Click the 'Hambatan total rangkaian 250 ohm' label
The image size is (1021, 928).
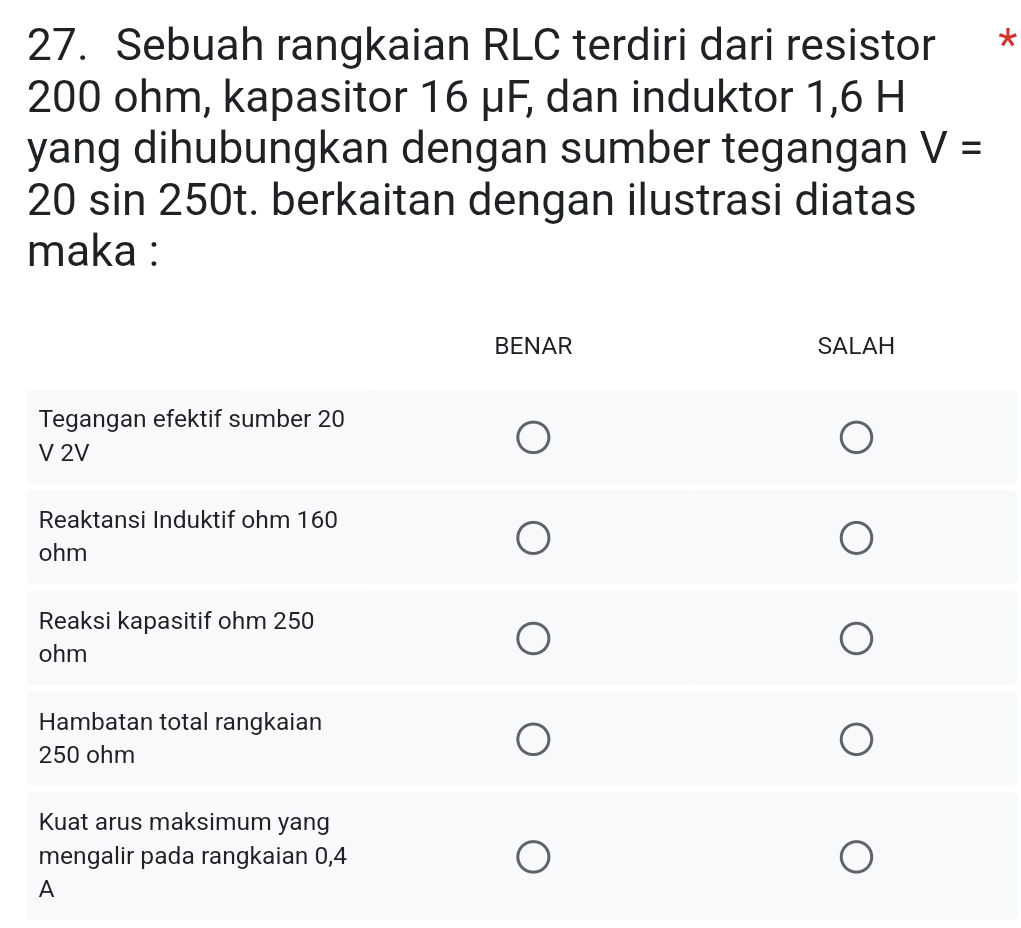(x=180, y=738)
